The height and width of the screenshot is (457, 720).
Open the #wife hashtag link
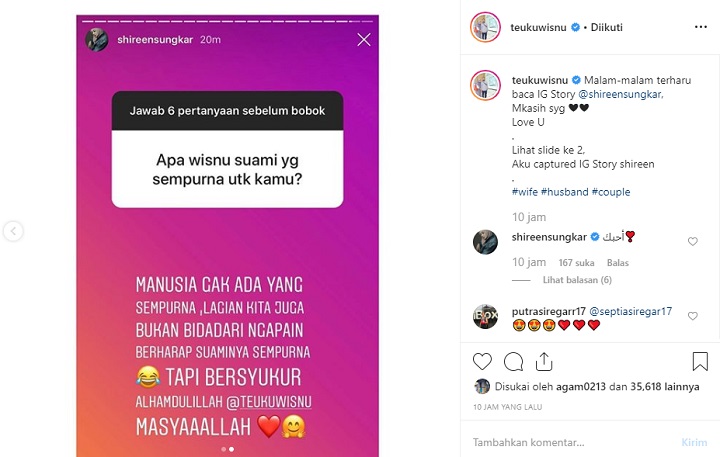point(525,192)
